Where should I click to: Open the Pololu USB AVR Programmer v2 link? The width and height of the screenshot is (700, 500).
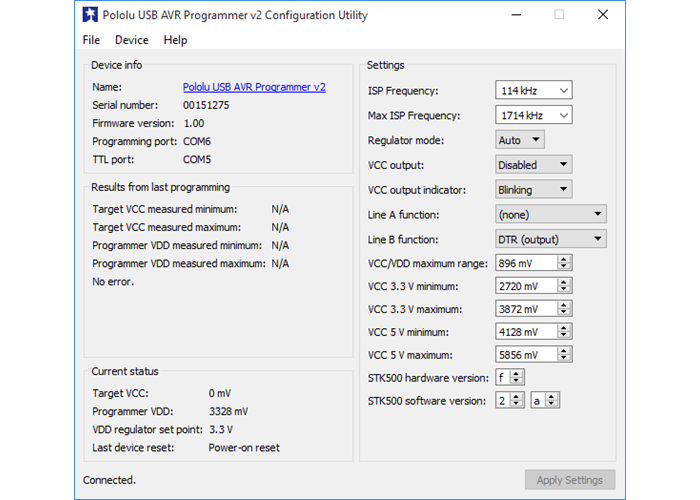pyautogui.click(x=254, y=87)
